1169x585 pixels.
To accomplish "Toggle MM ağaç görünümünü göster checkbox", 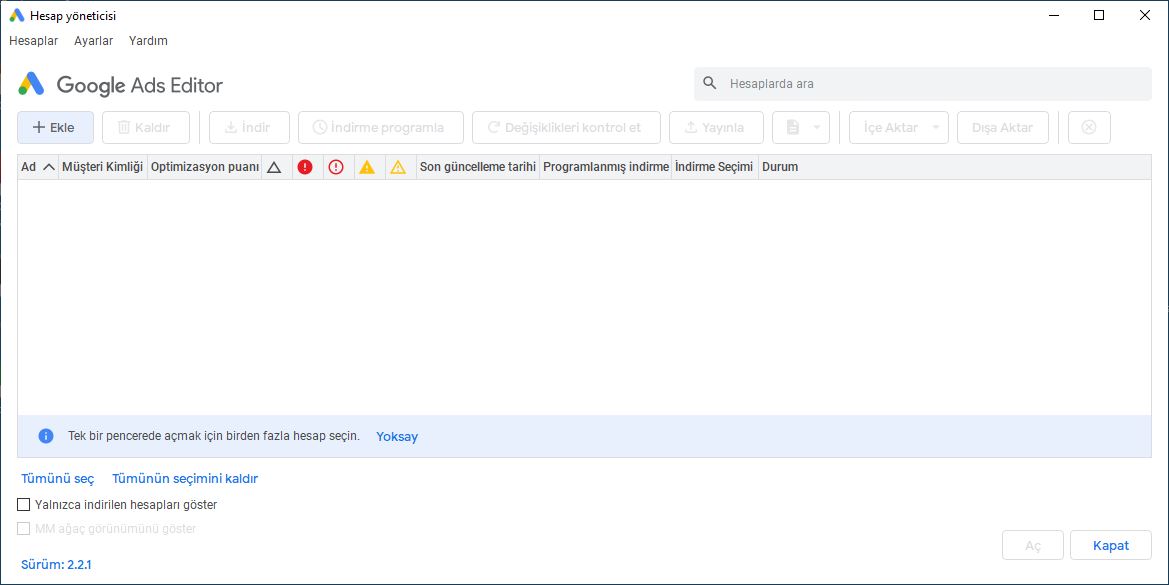I will pos(23,528).
